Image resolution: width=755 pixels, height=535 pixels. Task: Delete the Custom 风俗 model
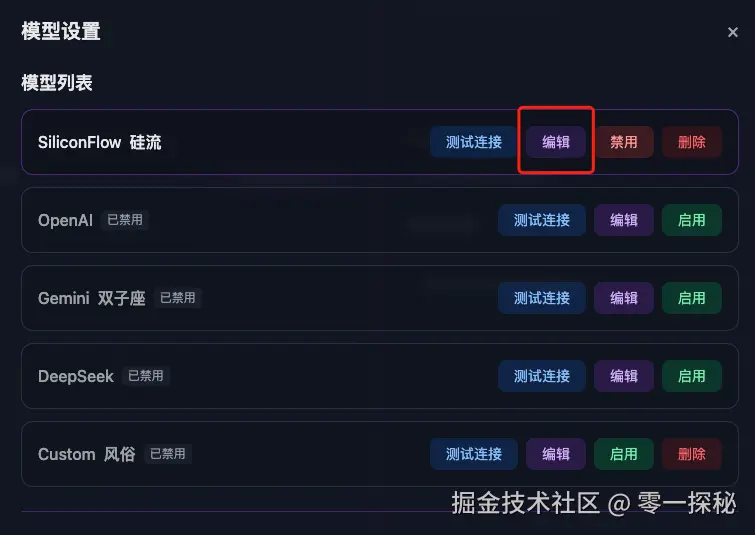click(691, 454)
